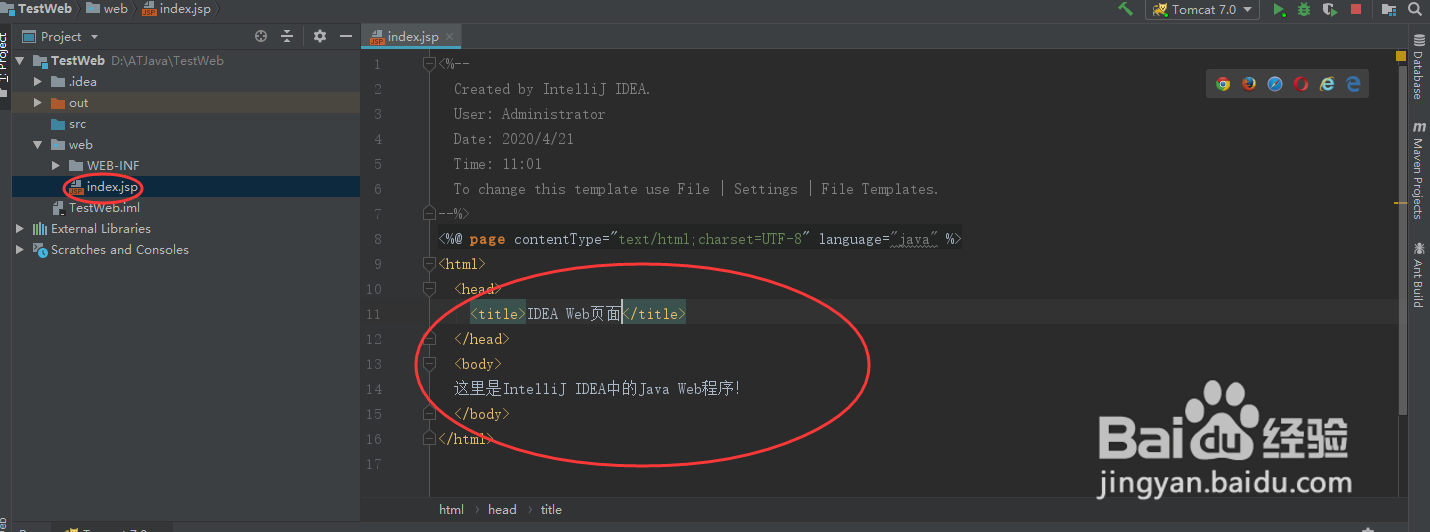Select index.jsp in the project tree
Image resolution: width=1430 pixels, height=532 pixels.
point(186,186)
